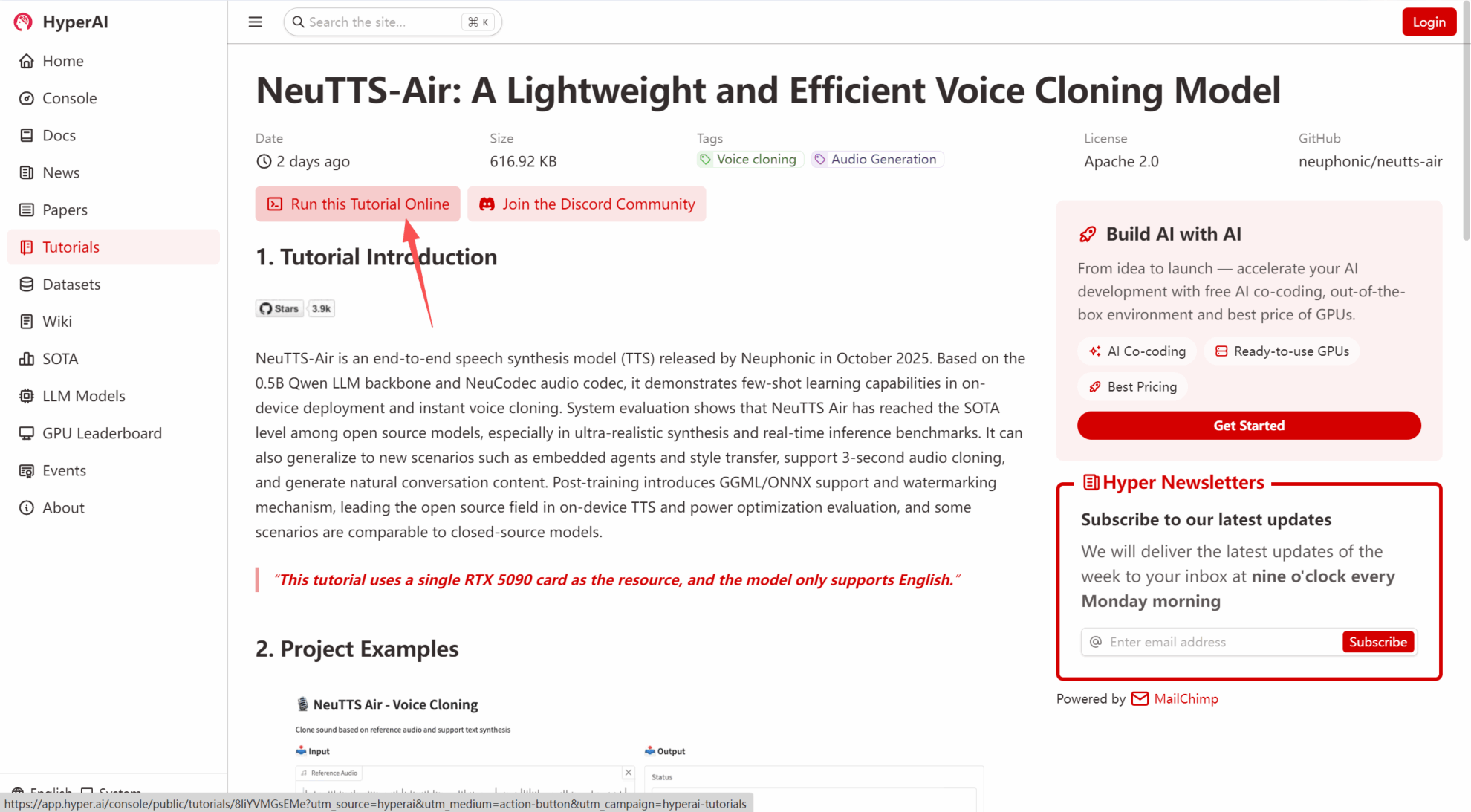Click the HyperAI logo icon
This screenshot has height=812, width=1471.
coord(23,22)
